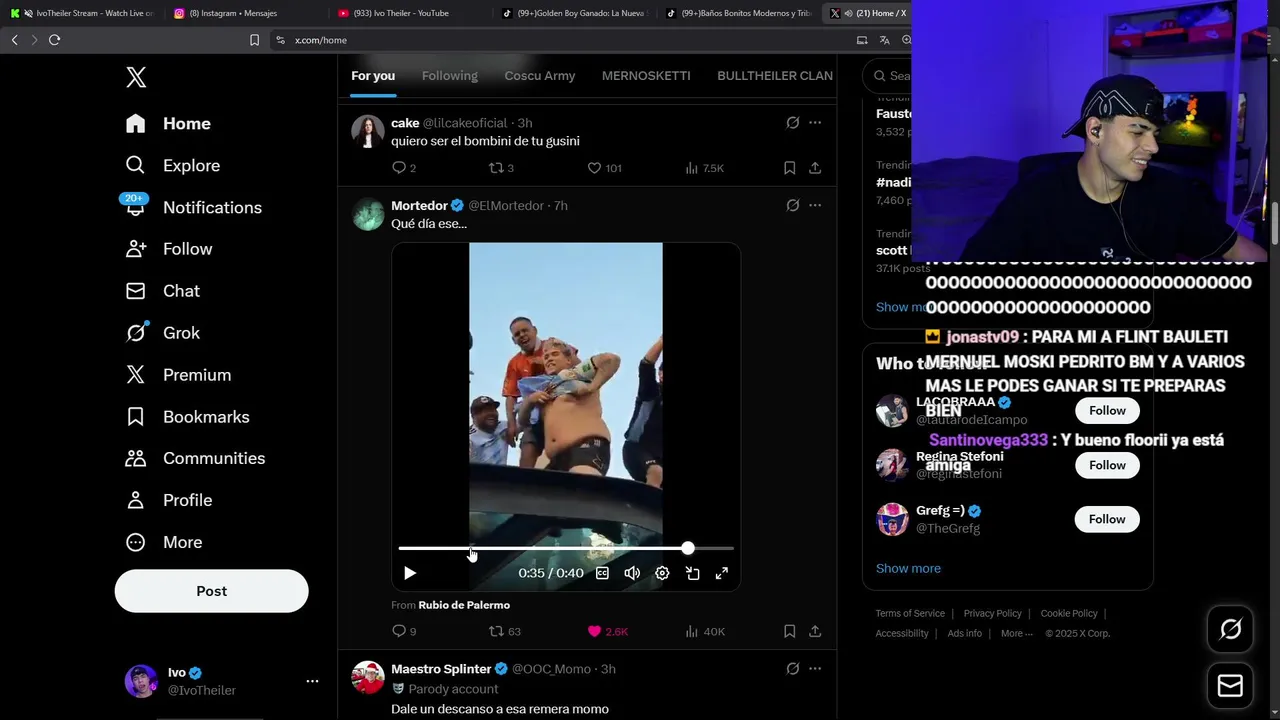Toggle picture-in-picture for the video
The height and width of the screenshot is (720, 1280).
click(692, 573)
